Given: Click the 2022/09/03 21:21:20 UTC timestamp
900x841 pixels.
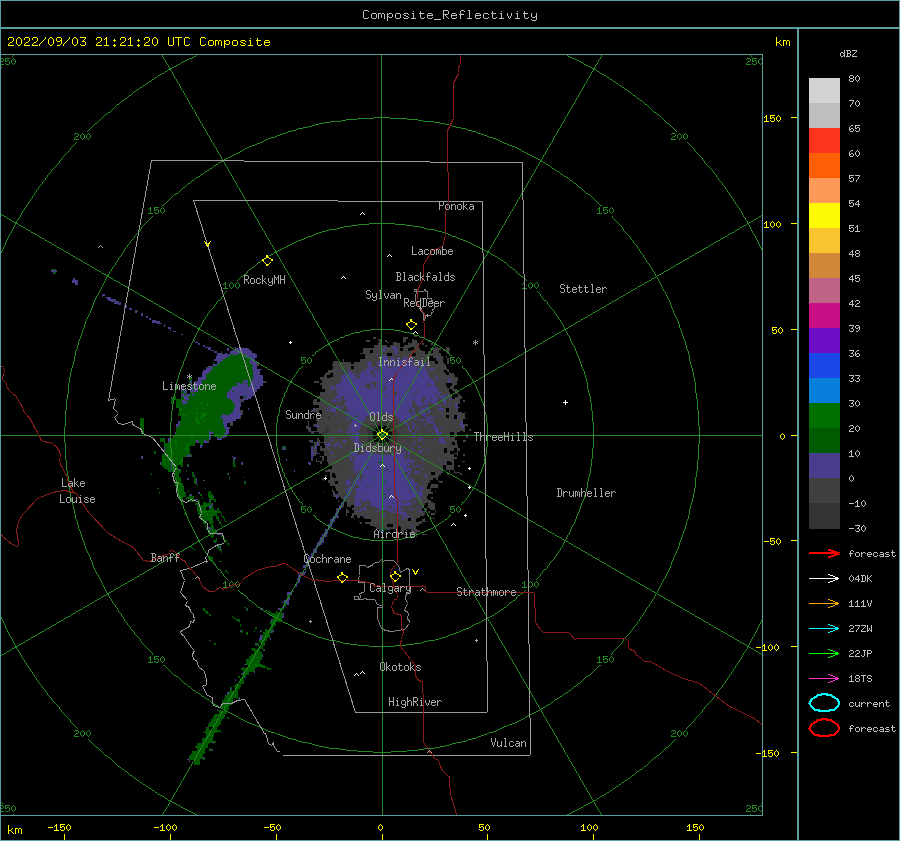Looking at the screenshot, I should click(138, 42).
